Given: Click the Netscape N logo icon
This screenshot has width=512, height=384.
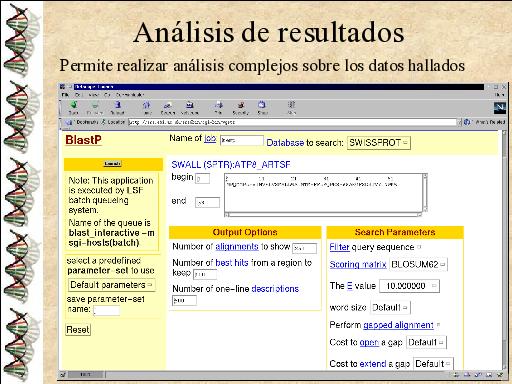Looking at the screenshot, I should (499, 108).
